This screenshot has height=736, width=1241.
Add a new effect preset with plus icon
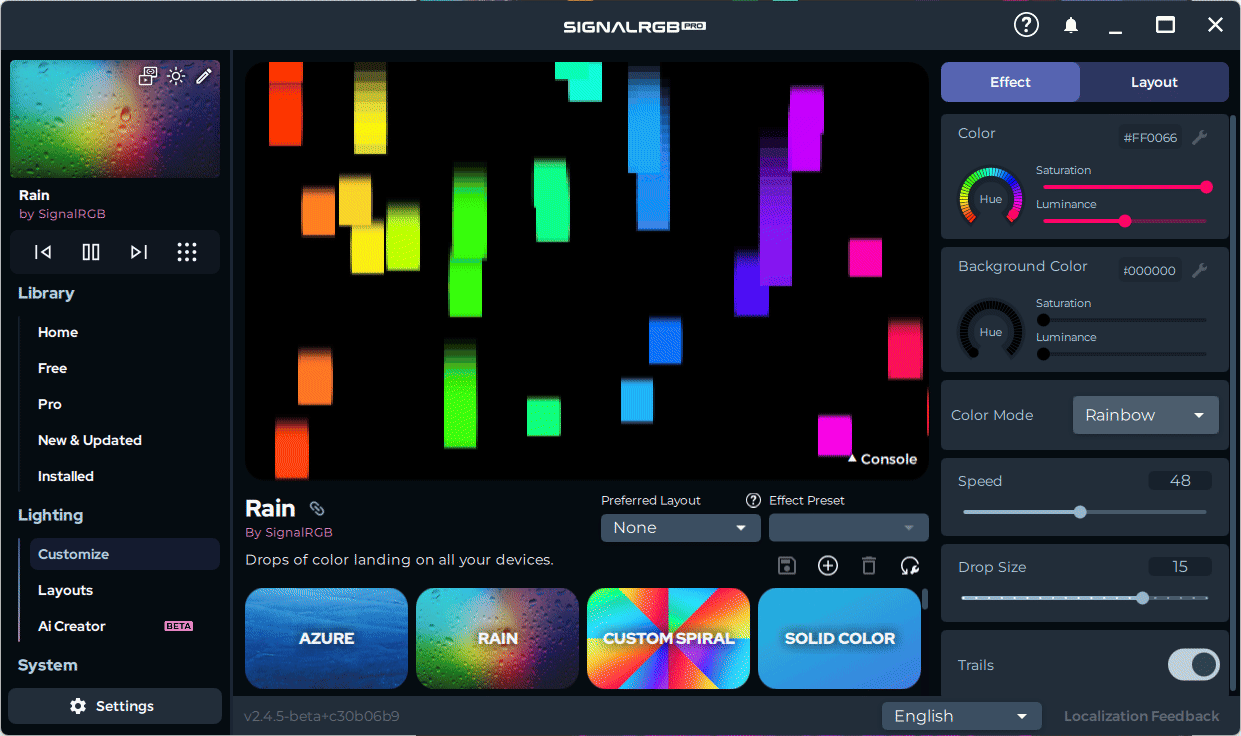coord(828,566)
